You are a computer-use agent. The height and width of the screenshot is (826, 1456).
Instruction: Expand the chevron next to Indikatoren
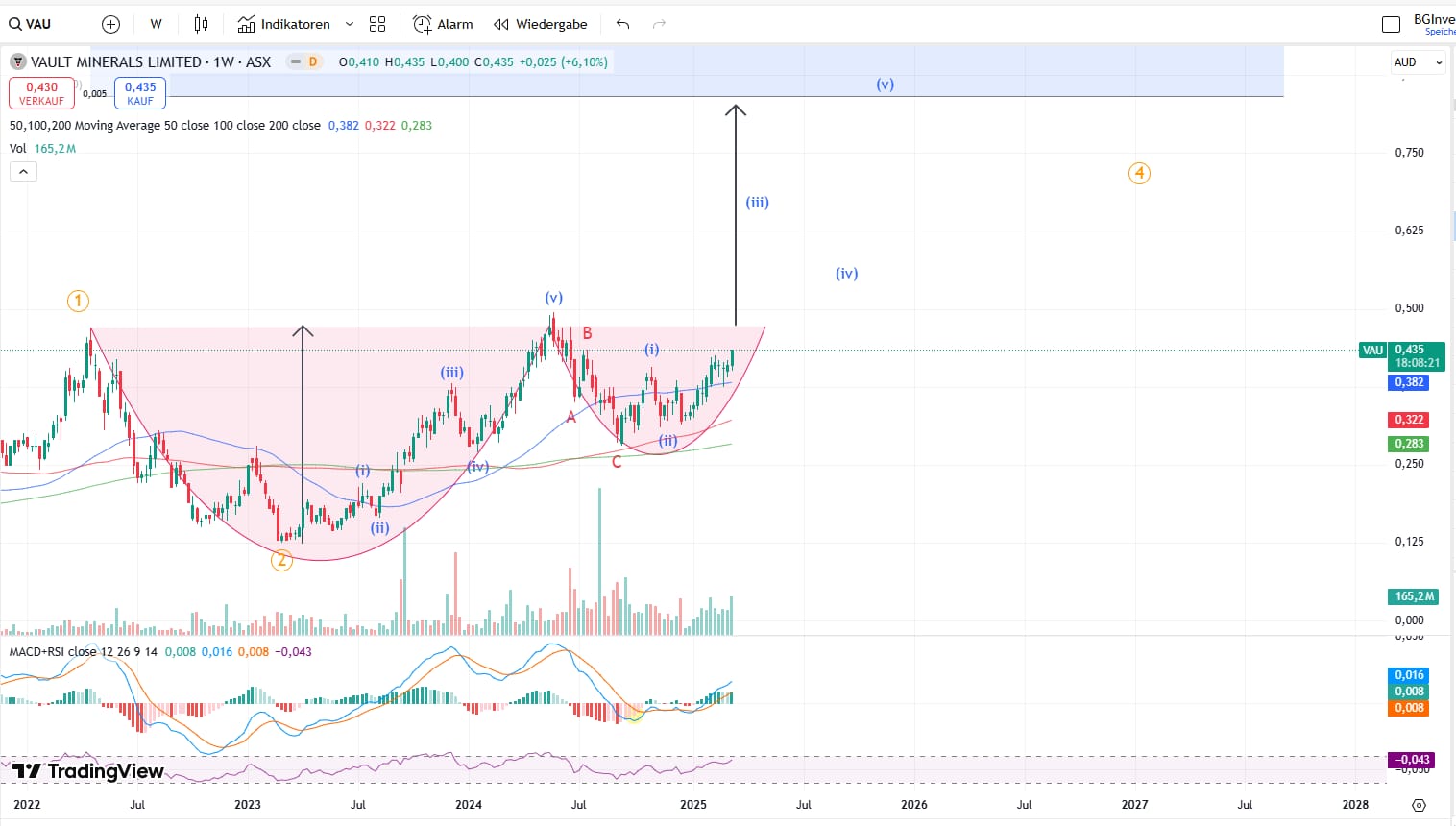coord(350,24)
